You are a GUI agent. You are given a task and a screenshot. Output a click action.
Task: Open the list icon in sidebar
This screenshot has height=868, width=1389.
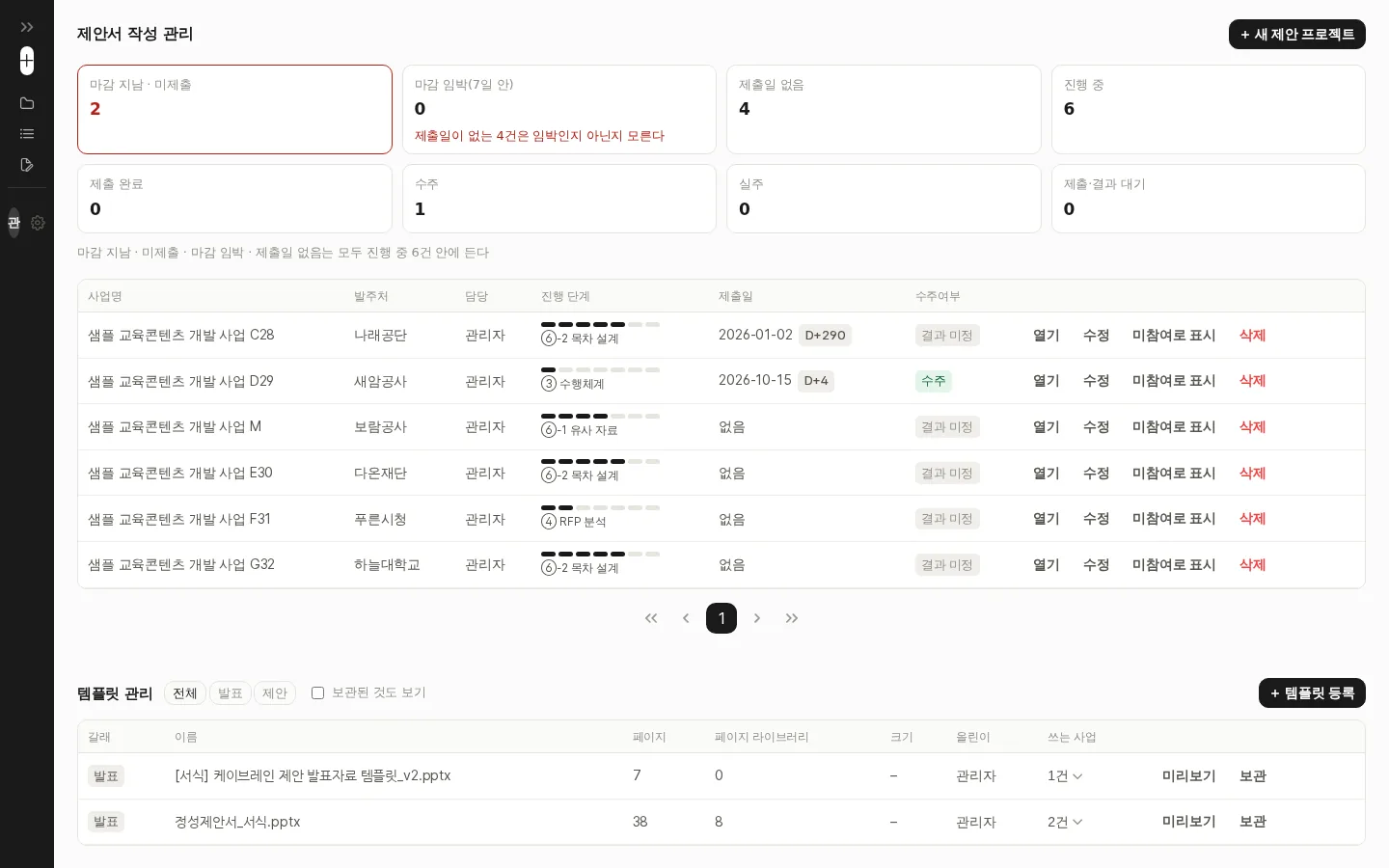pos(27,134)
